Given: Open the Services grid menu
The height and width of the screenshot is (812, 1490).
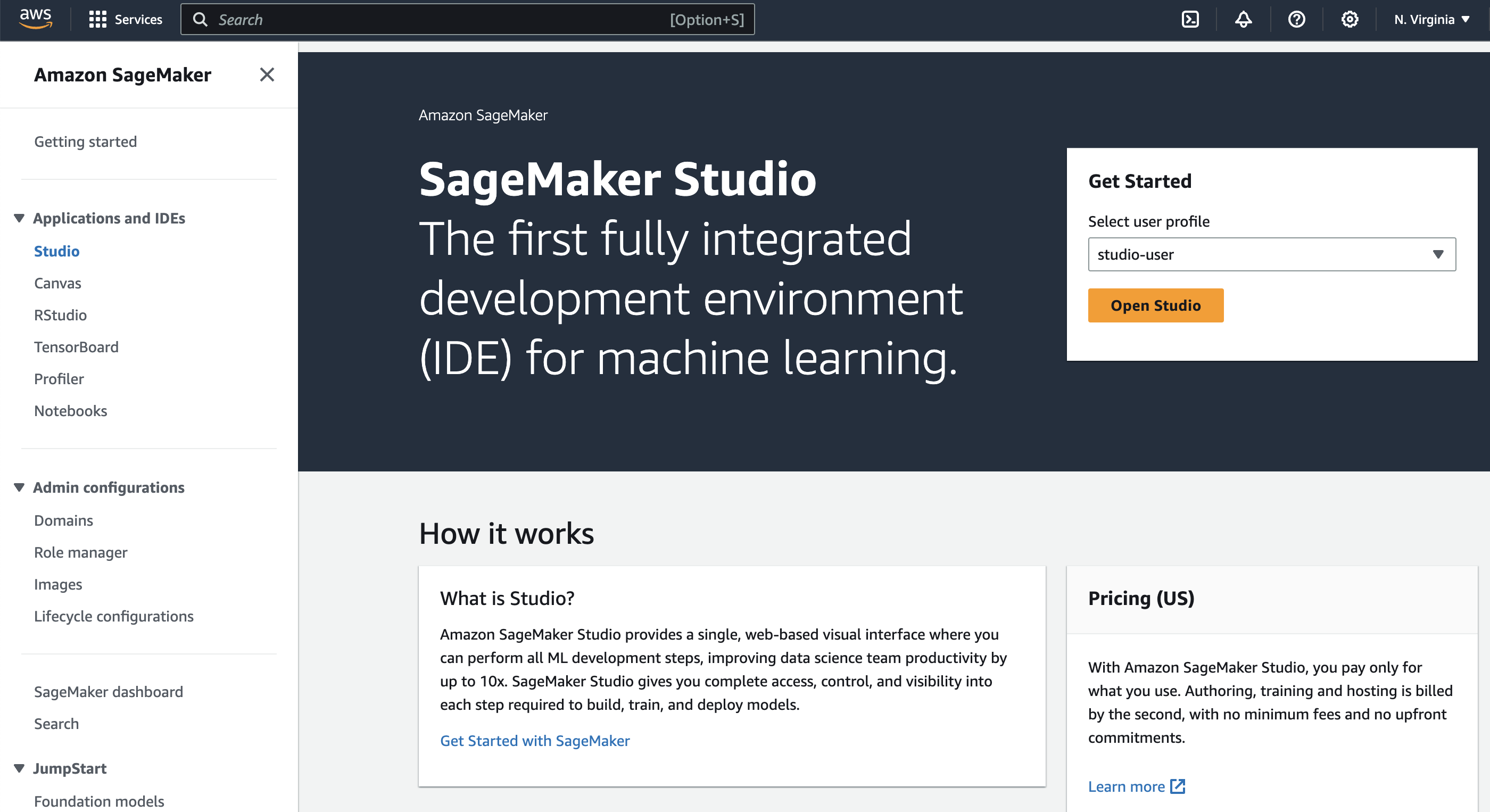Looking at the screenshot, I should click(x=126, y=19).
